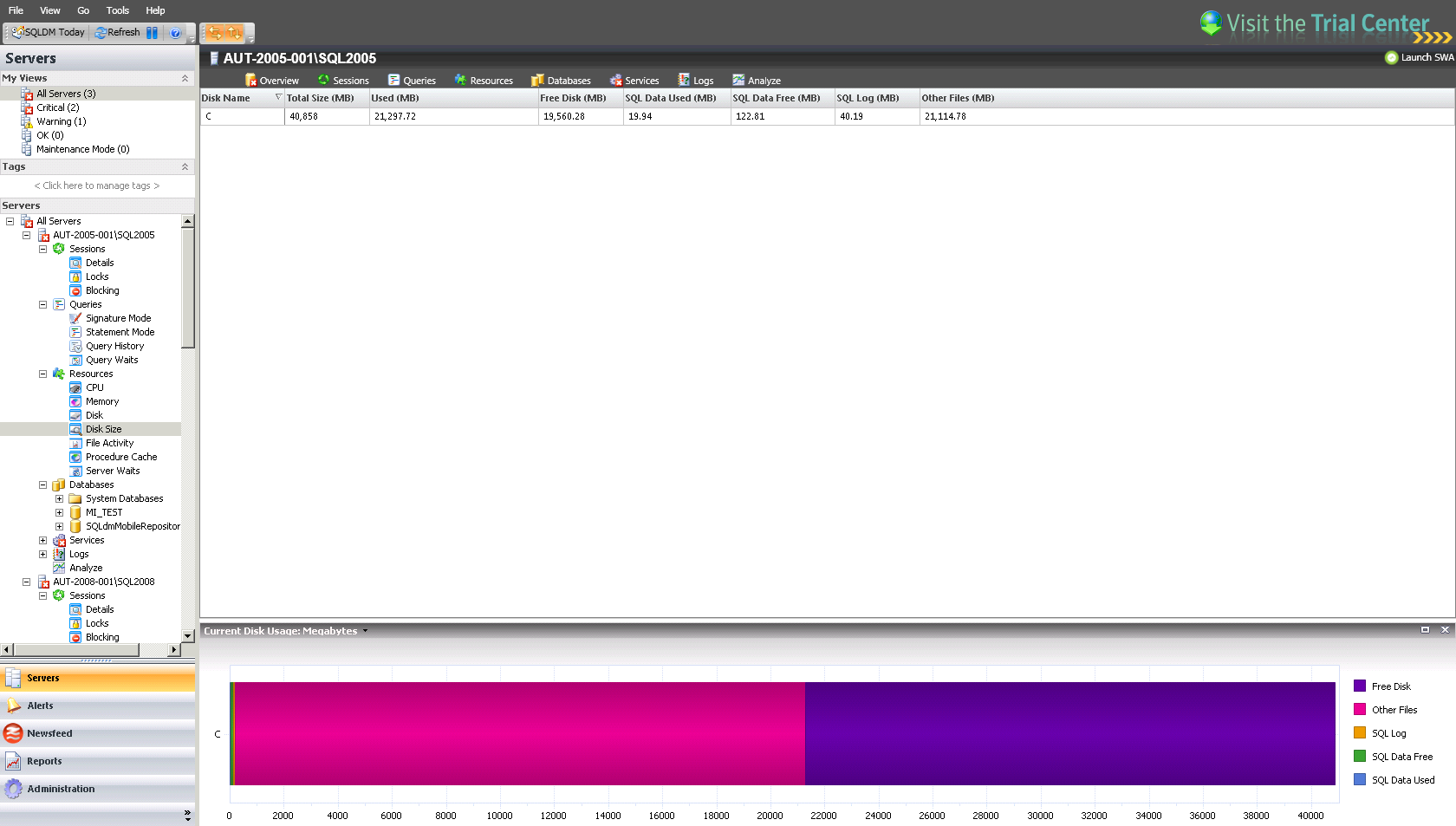Open the Warning (1) view
Viewport: 1456px width, 826px height.
click(61, 121)
